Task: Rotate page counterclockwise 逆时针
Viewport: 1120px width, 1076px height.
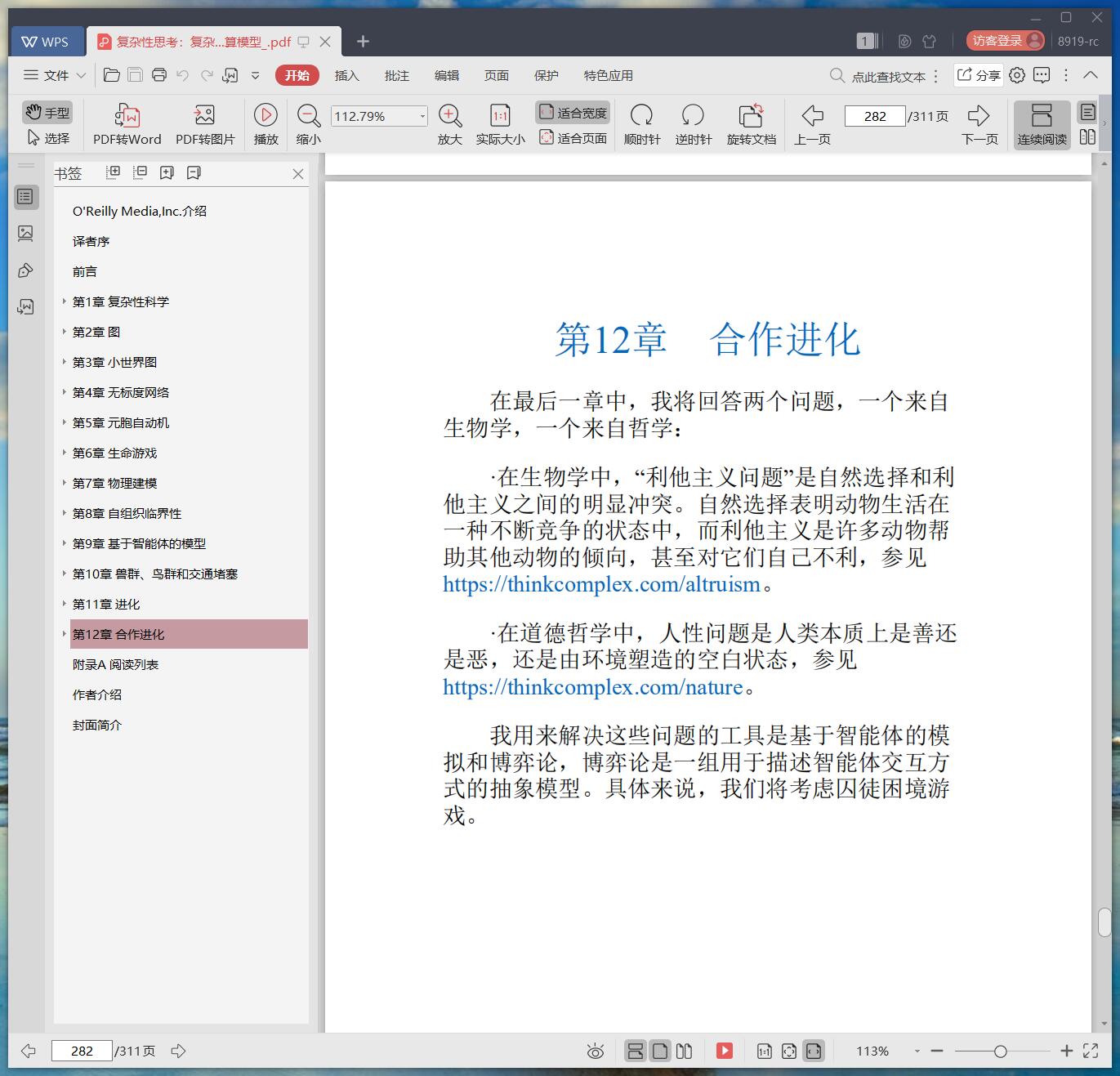Action: [693, 125]
